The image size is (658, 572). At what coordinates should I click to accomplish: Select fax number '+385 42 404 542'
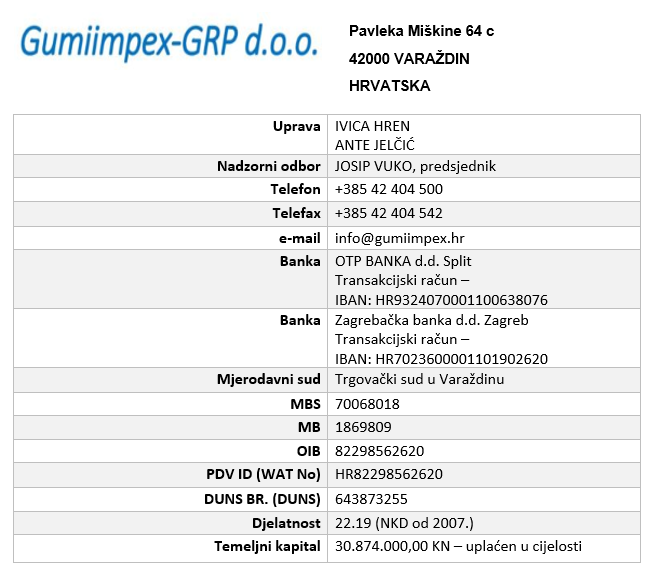[x=389, y=213]
